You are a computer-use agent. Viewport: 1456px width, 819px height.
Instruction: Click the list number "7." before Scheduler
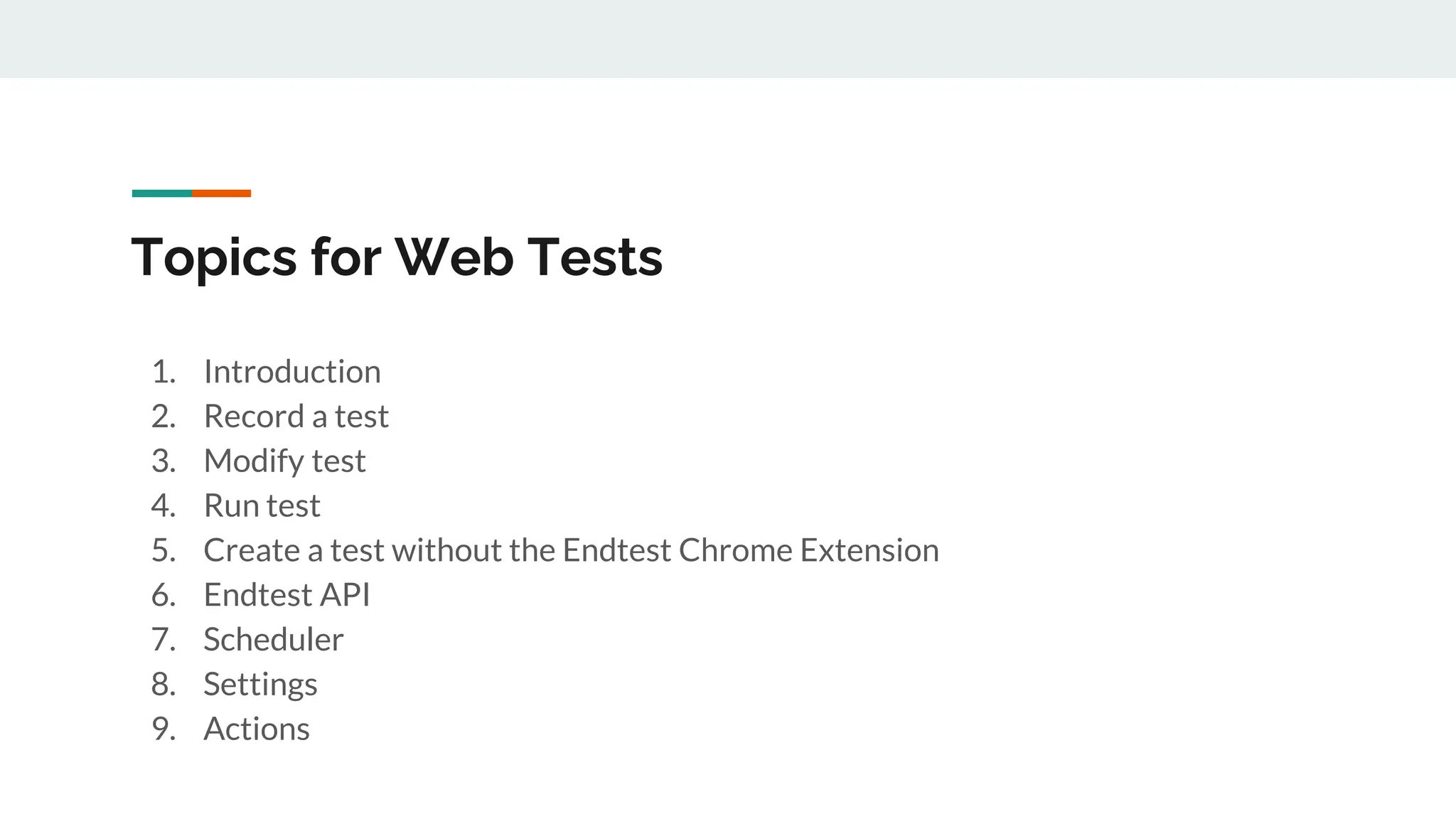164,640
